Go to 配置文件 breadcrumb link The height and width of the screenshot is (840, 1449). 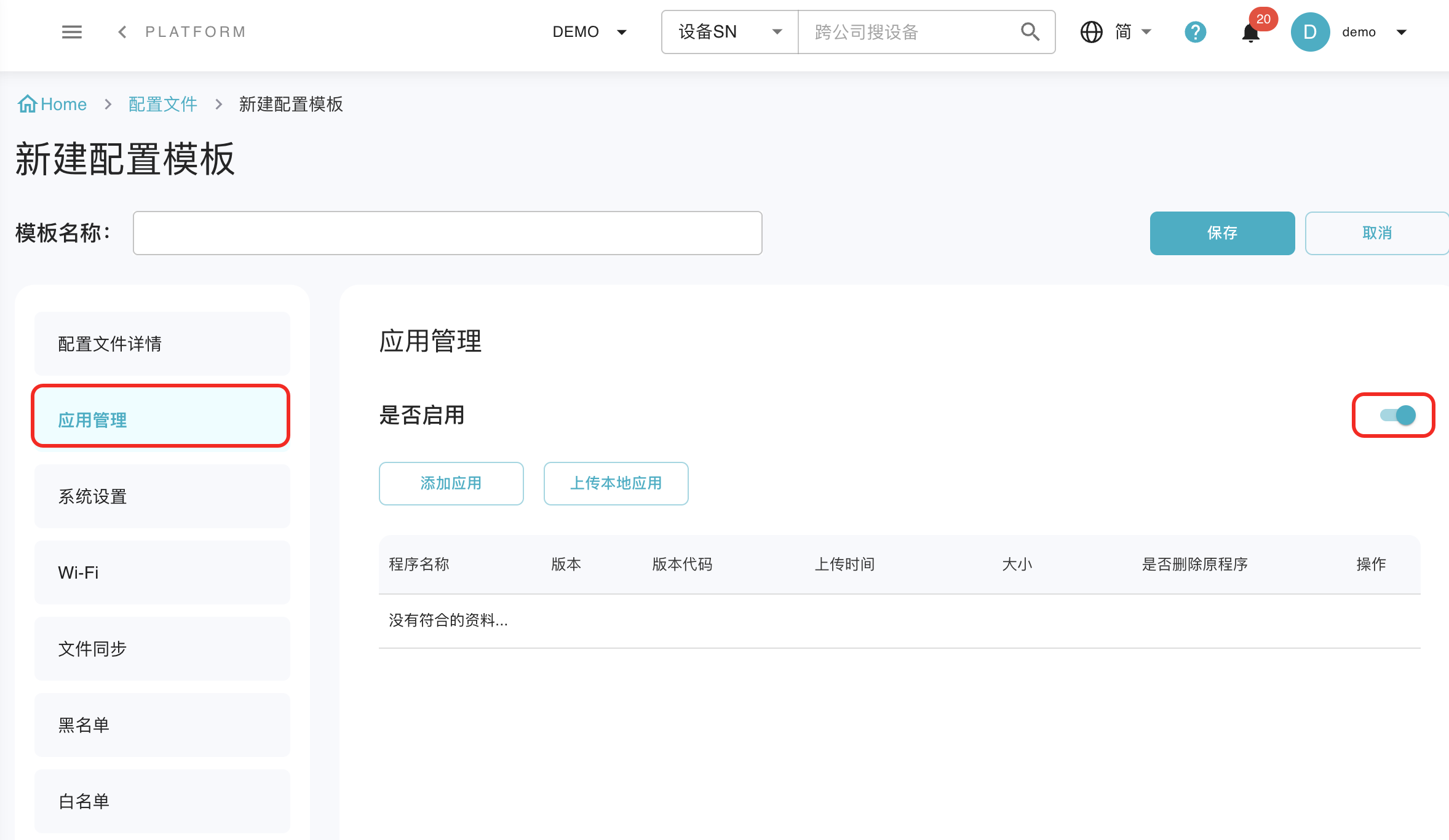pyautogui.click(x=162, y=104)
